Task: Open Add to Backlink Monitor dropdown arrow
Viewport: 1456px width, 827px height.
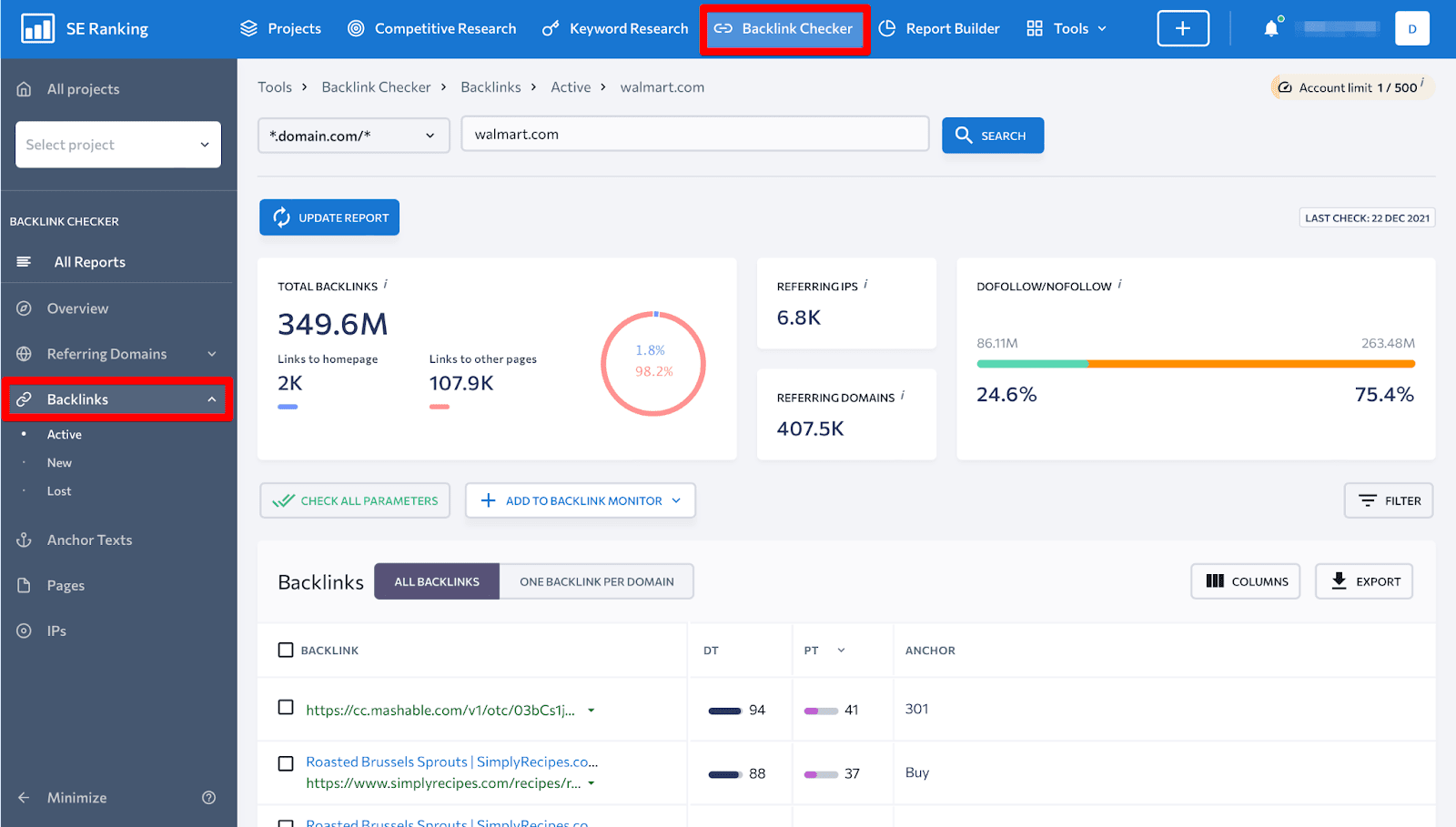Action: coord(676,500)
